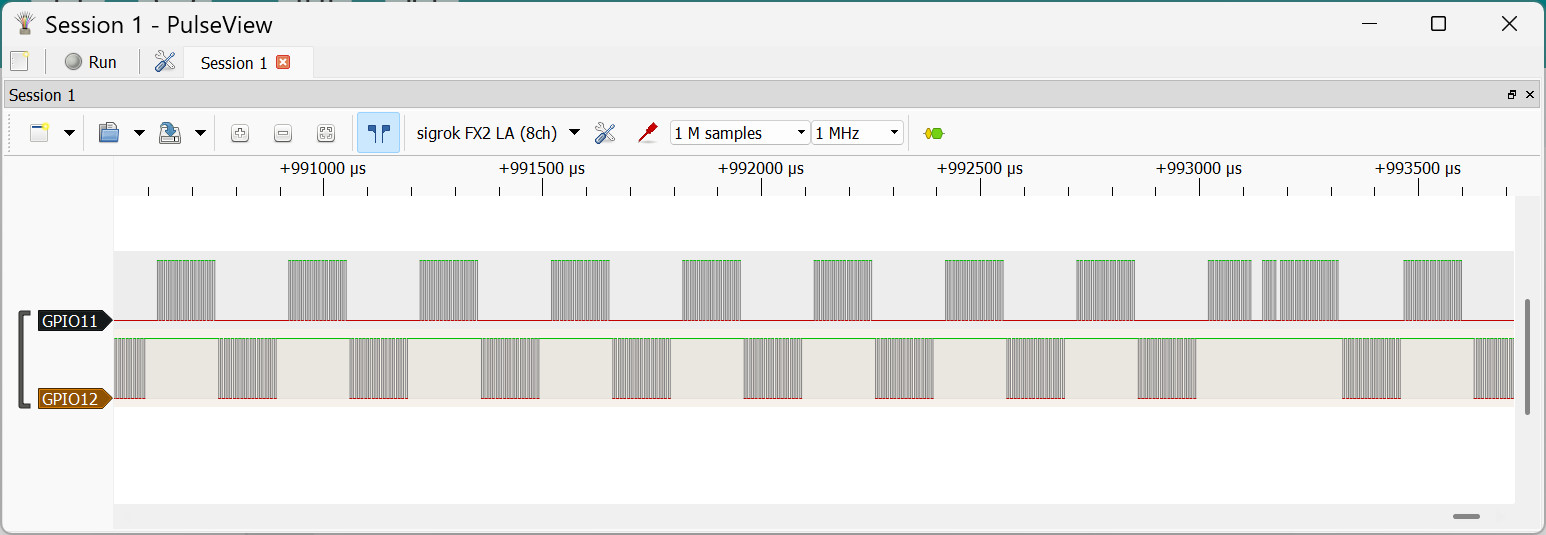Maximize the PulseView window

[x=1438, y=24]
